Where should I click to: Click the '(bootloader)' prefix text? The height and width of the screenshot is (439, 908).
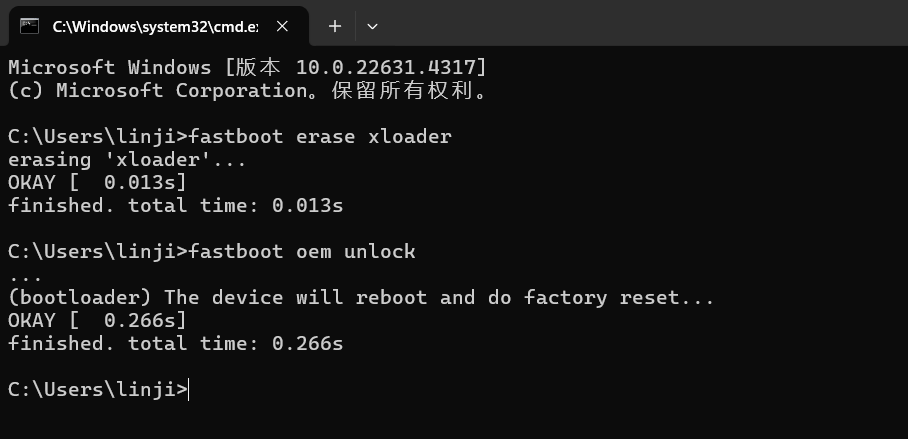click(80, 298)
